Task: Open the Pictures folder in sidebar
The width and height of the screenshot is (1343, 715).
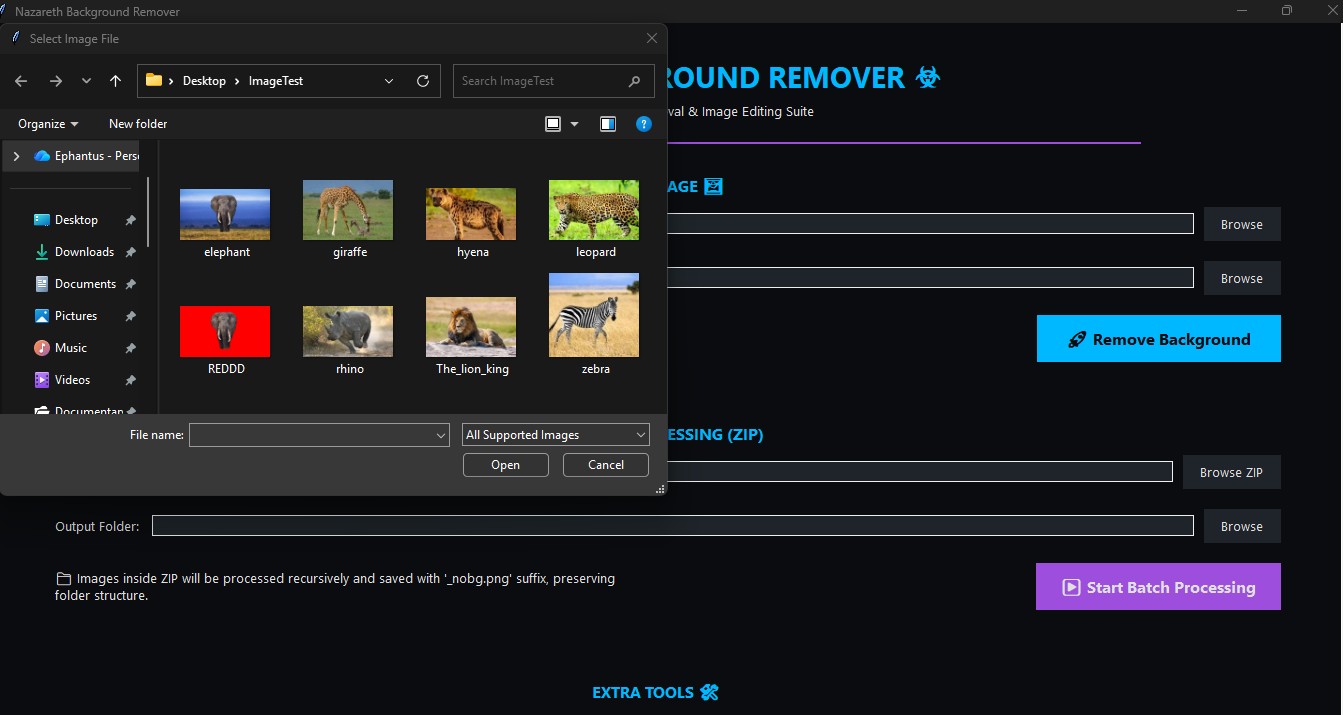Action: point(76,316)
